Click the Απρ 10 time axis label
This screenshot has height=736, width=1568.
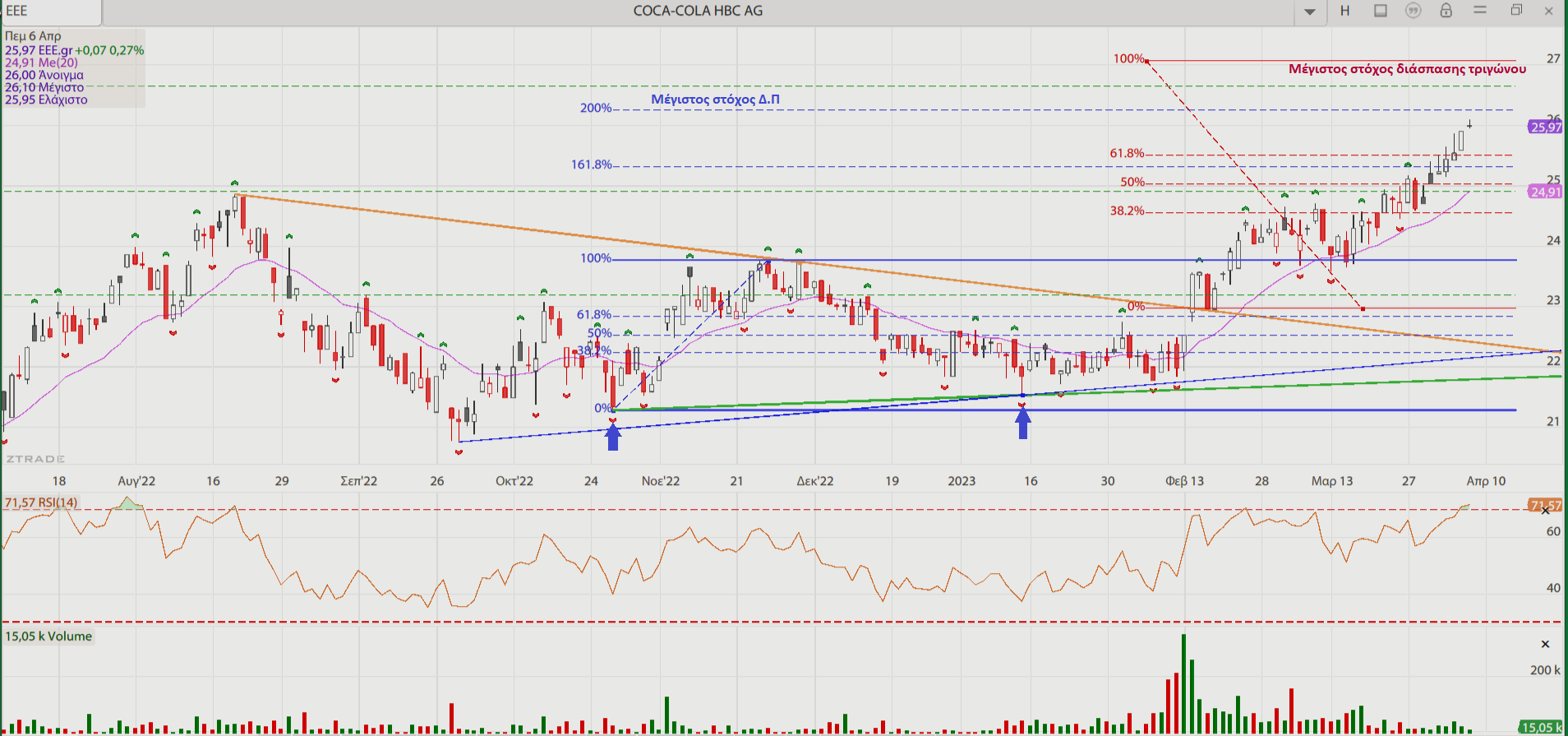click(x=1486, y=481)
